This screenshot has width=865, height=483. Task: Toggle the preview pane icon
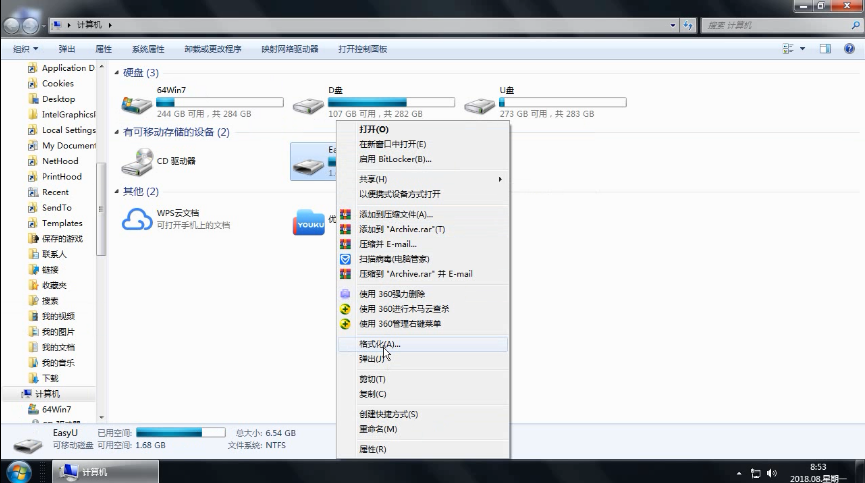coord(825,49)
